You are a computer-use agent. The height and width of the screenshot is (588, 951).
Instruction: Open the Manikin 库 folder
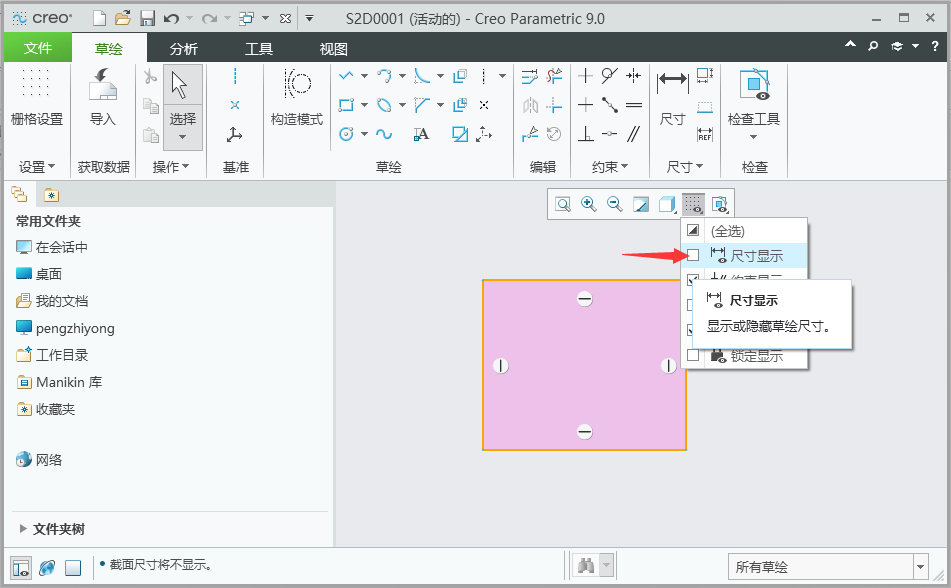[x=59, y=382]
